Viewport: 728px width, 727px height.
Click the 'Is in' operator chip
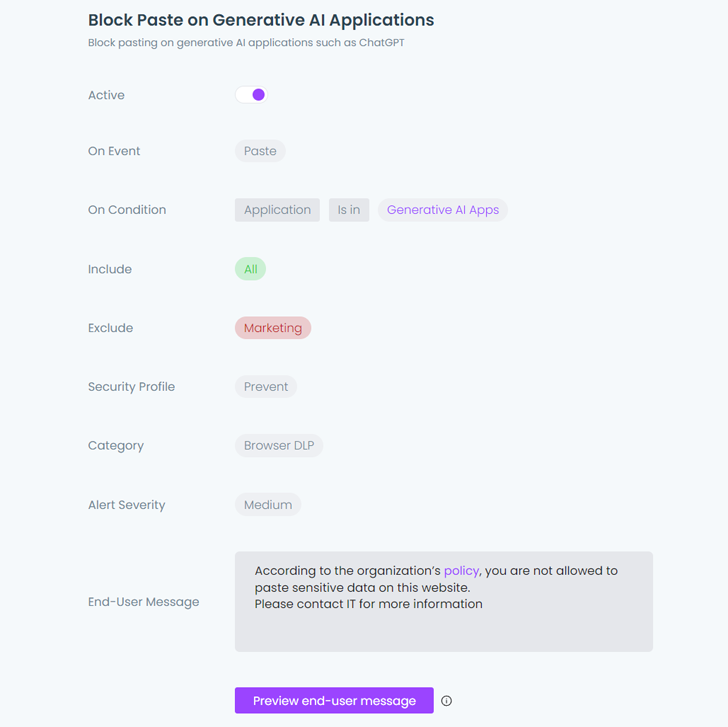pyautogui.click(x=349, y=210)
